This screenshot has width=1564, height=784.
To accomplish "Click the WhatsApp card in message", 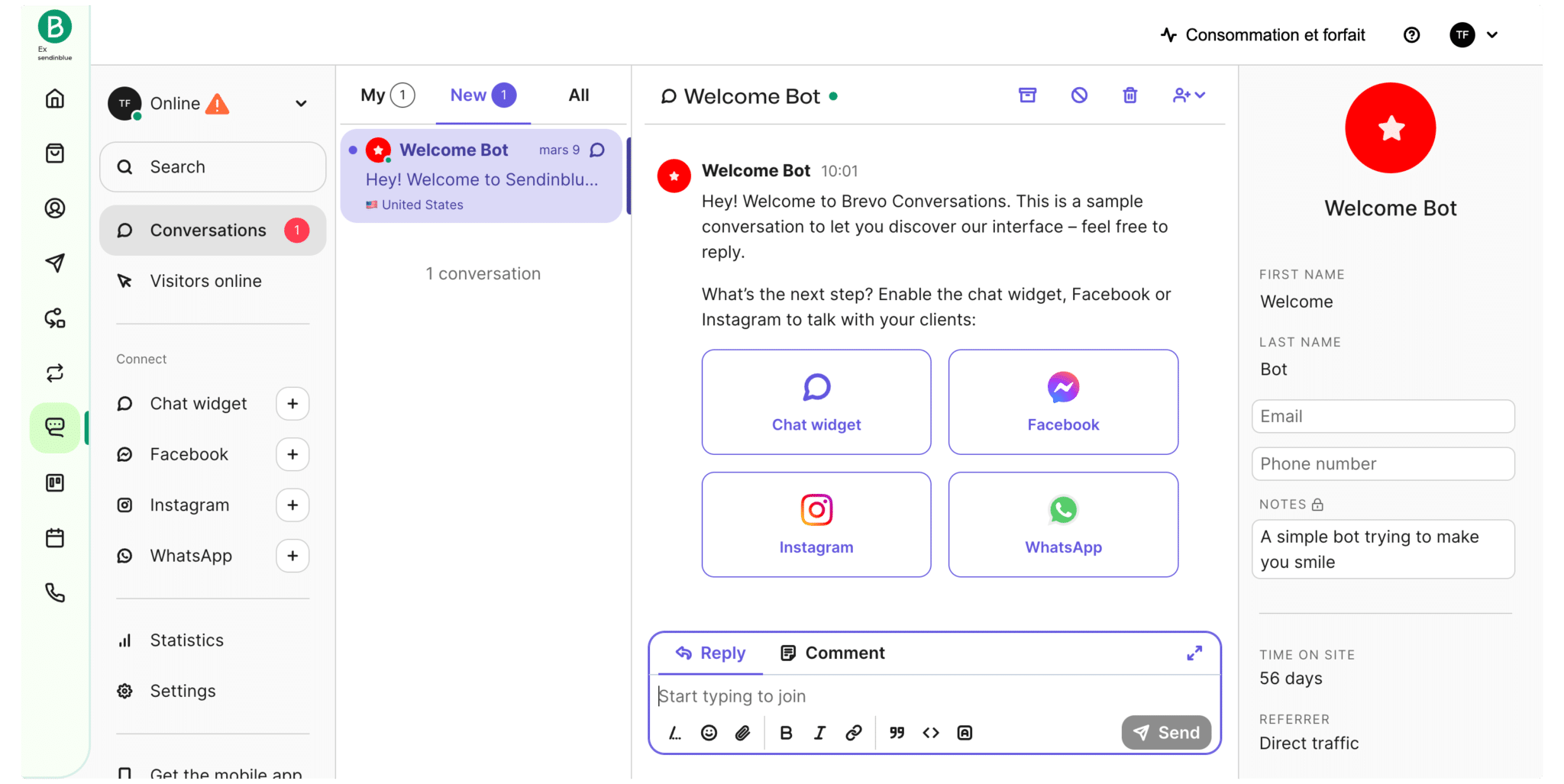I will pos(1063,524).
